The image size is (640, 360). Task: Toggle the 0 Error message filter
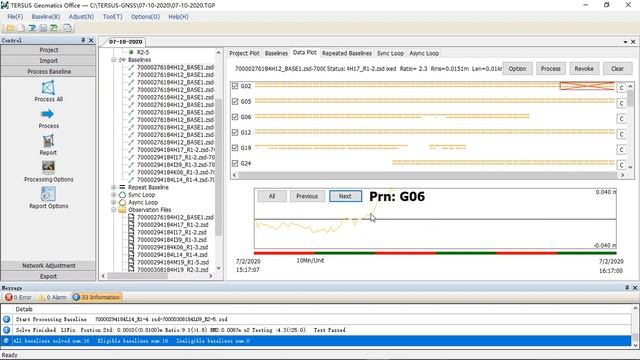(18, 298)
